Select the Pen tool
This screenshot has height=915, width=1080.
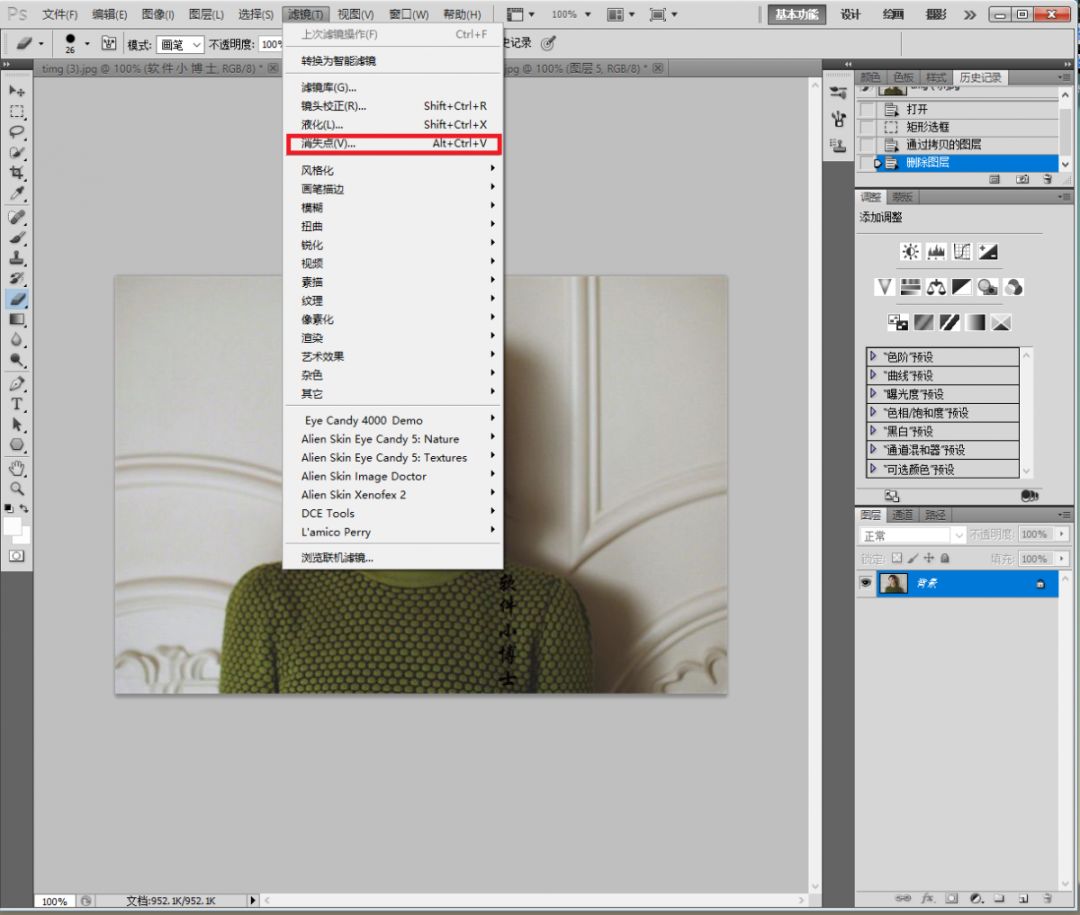point(17,384)
